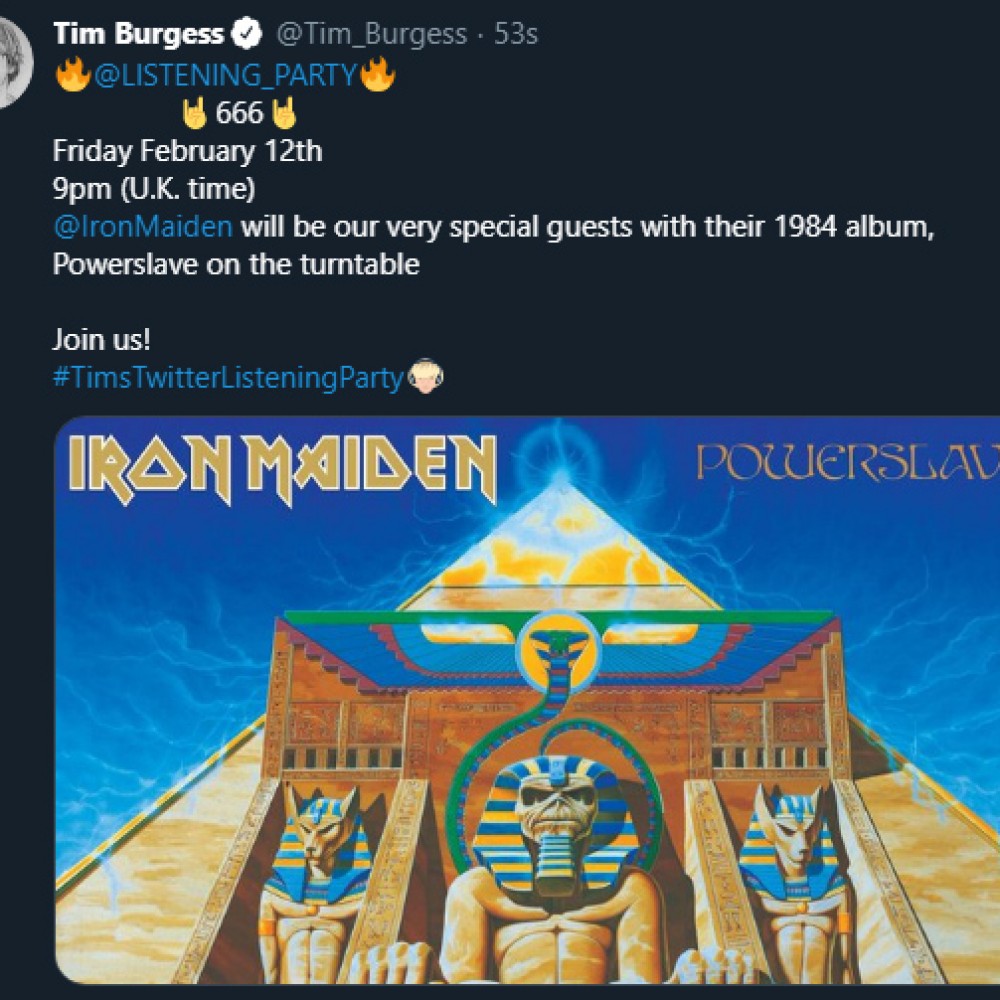This screenshot has width=1000, height=1000.
Task: Click the rock-horns emoji left of 666
Action: click(x=195, y=113)
